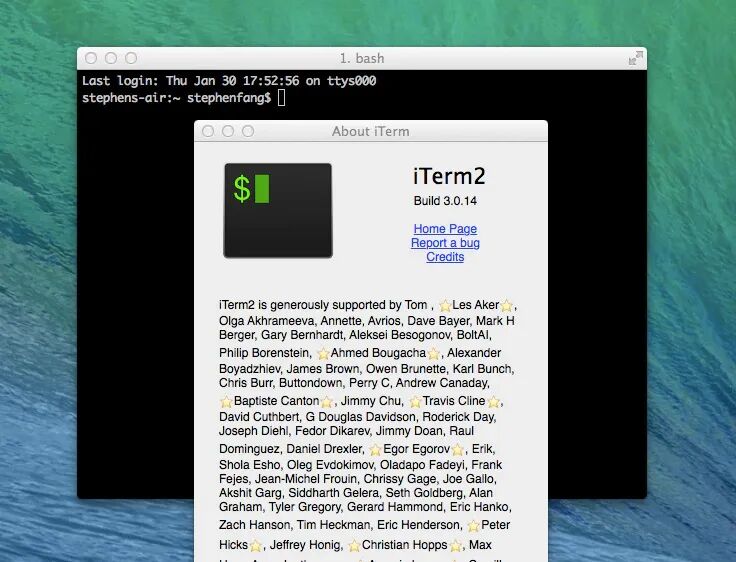Click the name 'Eric Hanko'
The height and width of the screenshot is (562, 736).
tap(479, 507)
